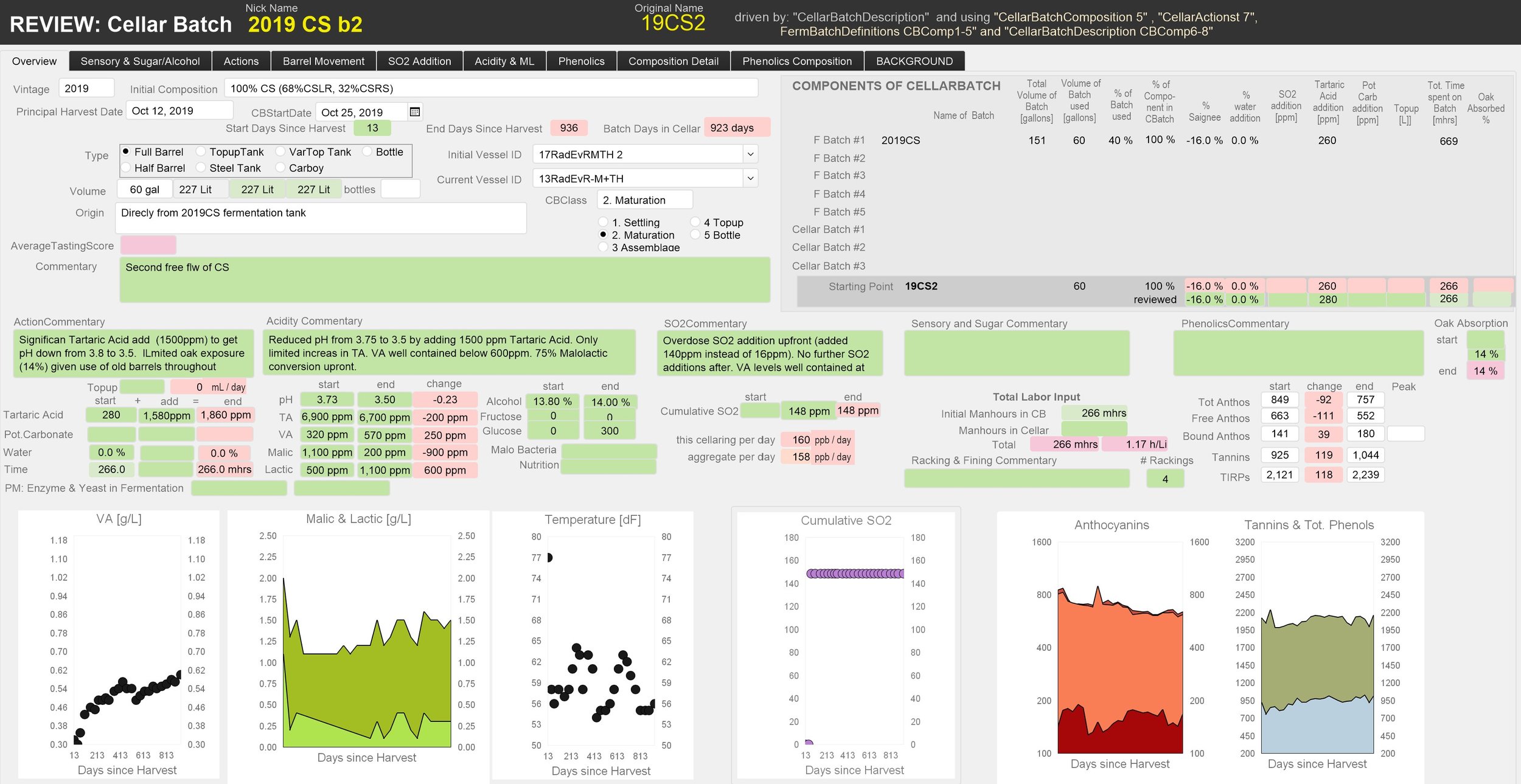Open the Phenolics Composition tab
Image resolution: width=1521 pixels, height=784 pixels.
(797, 61)
